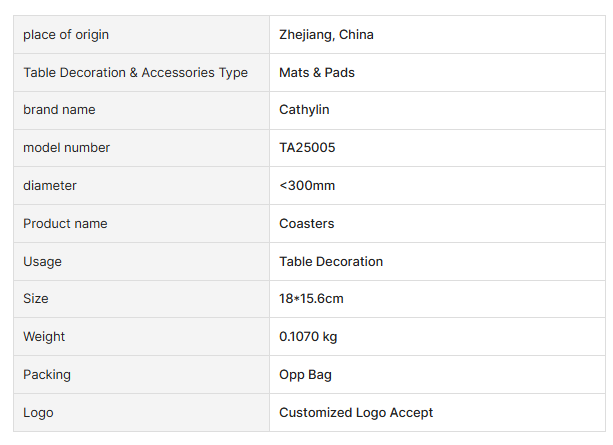Screen dimensions: 613x445
Task: Select the '<300mm' diameter value
Action: [307, 186]
